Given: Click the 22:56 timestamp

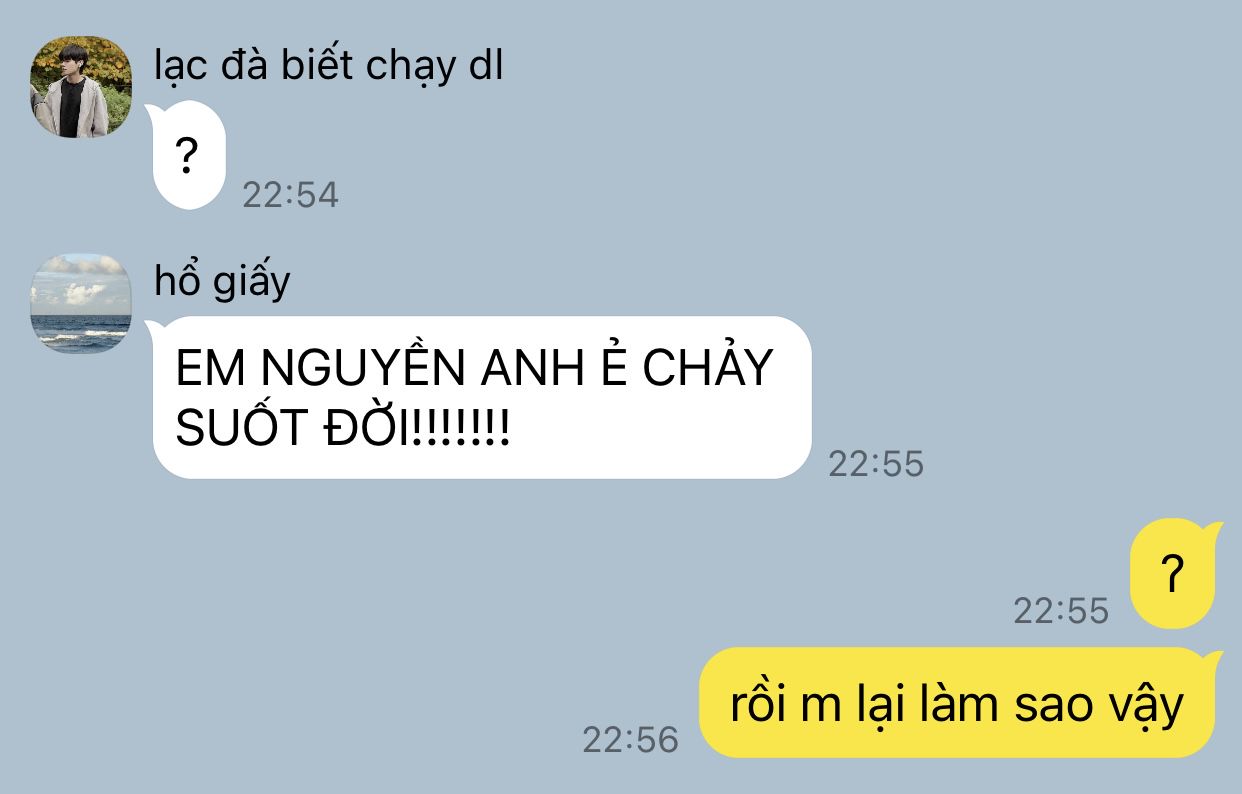Looking at the screenshot, I should 631,740.
